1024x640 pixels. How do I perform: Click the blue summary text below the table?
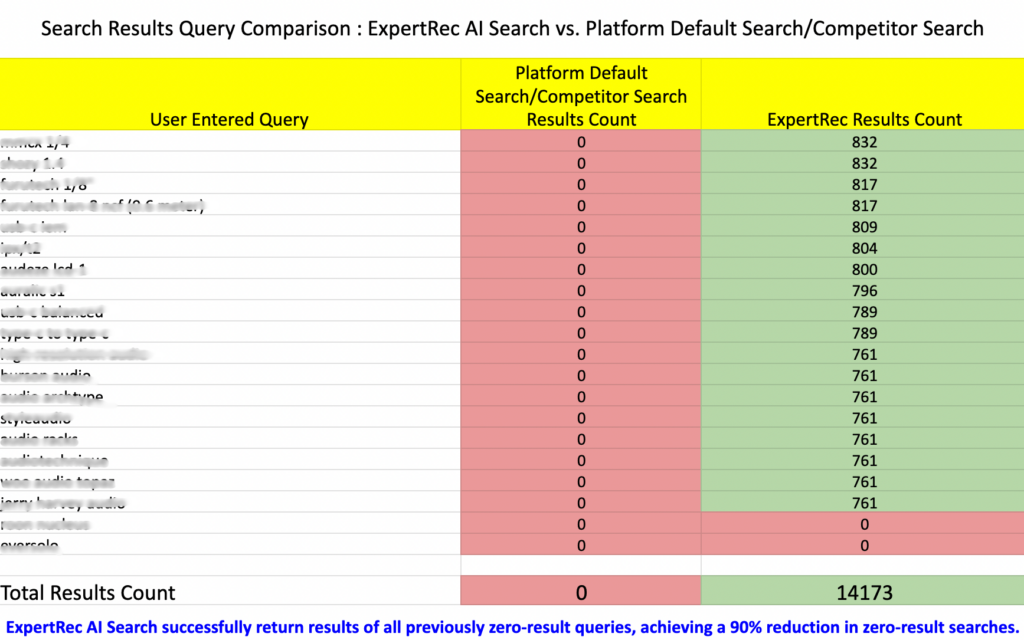512,626
